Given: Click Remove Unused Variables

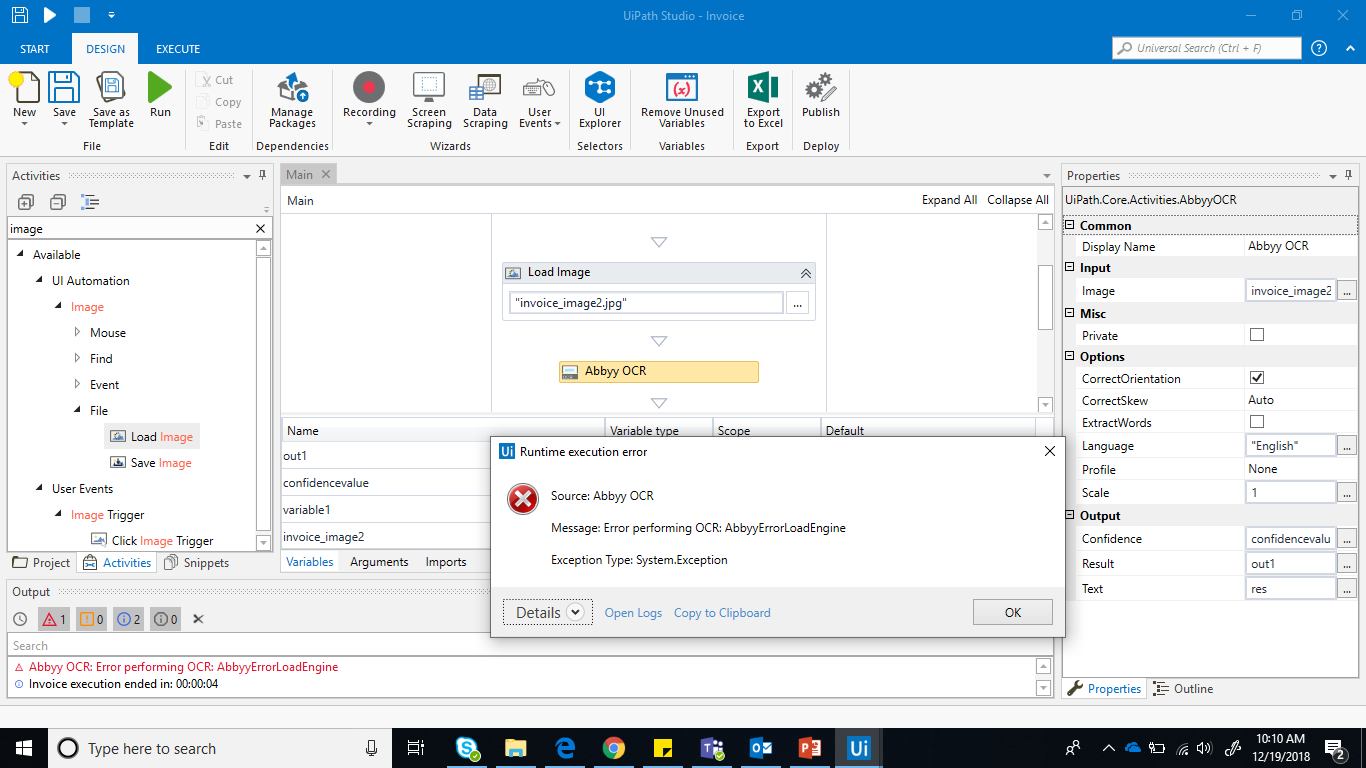Looking at the screenshot, I should [682, 100].
